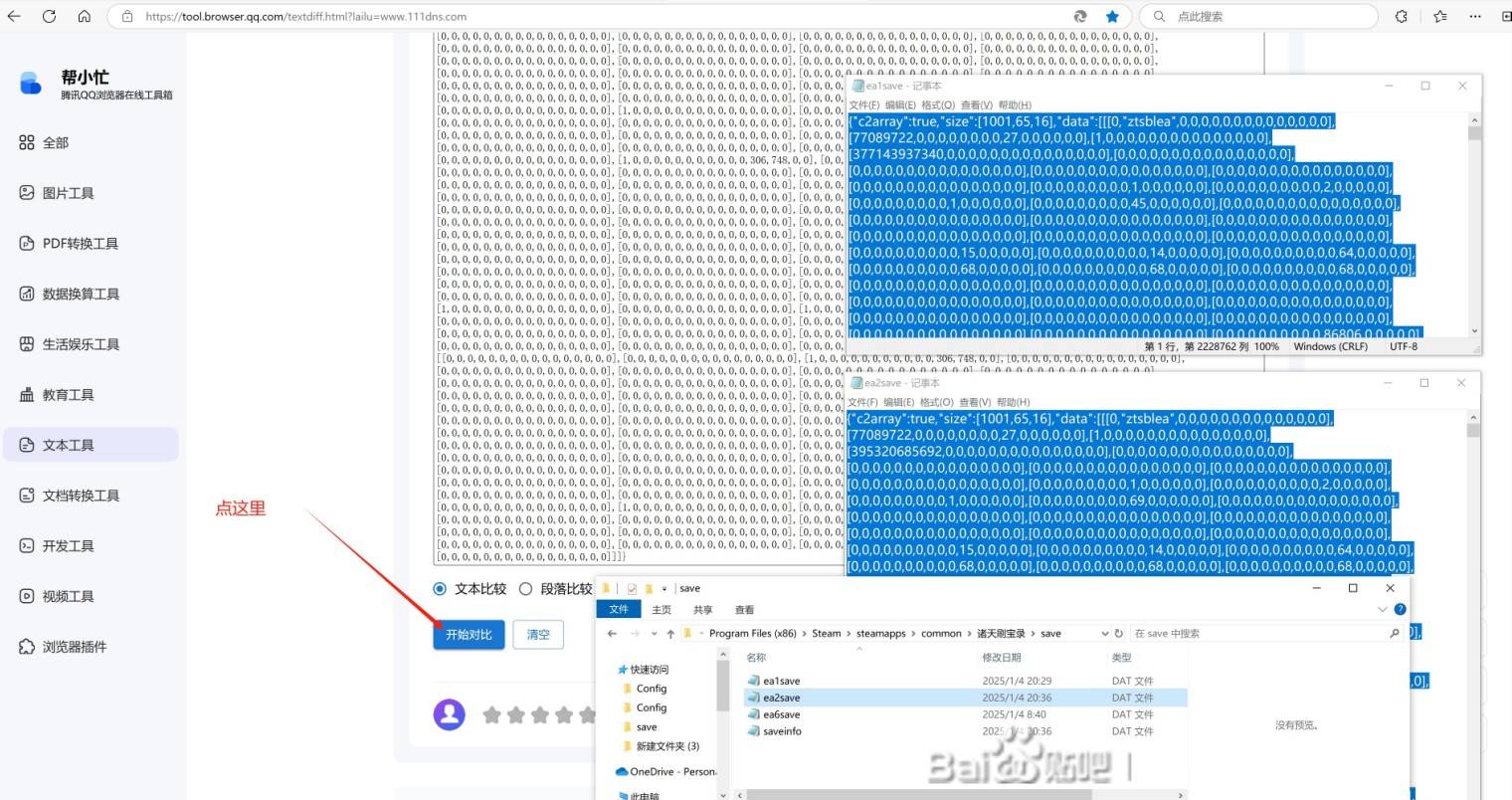Click Explorer help question mark icon
This screenshot has width=1512, height=800.
1400,609
